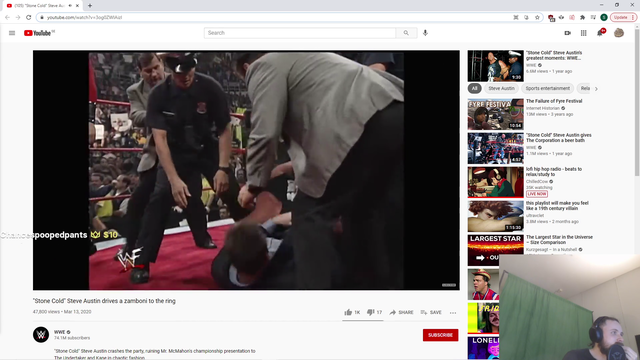Click the video title text
The height and width of the screenshot is (360, 640).
(104, 301)
